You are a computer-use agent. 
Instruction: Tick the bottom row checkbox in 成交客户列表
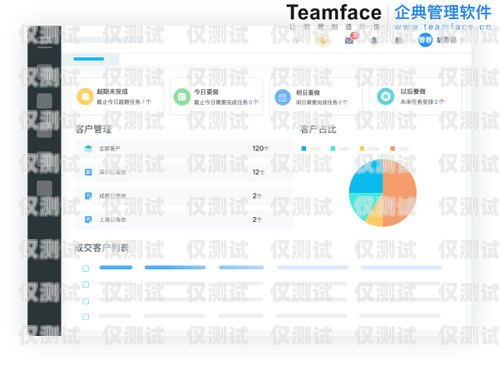86,317
